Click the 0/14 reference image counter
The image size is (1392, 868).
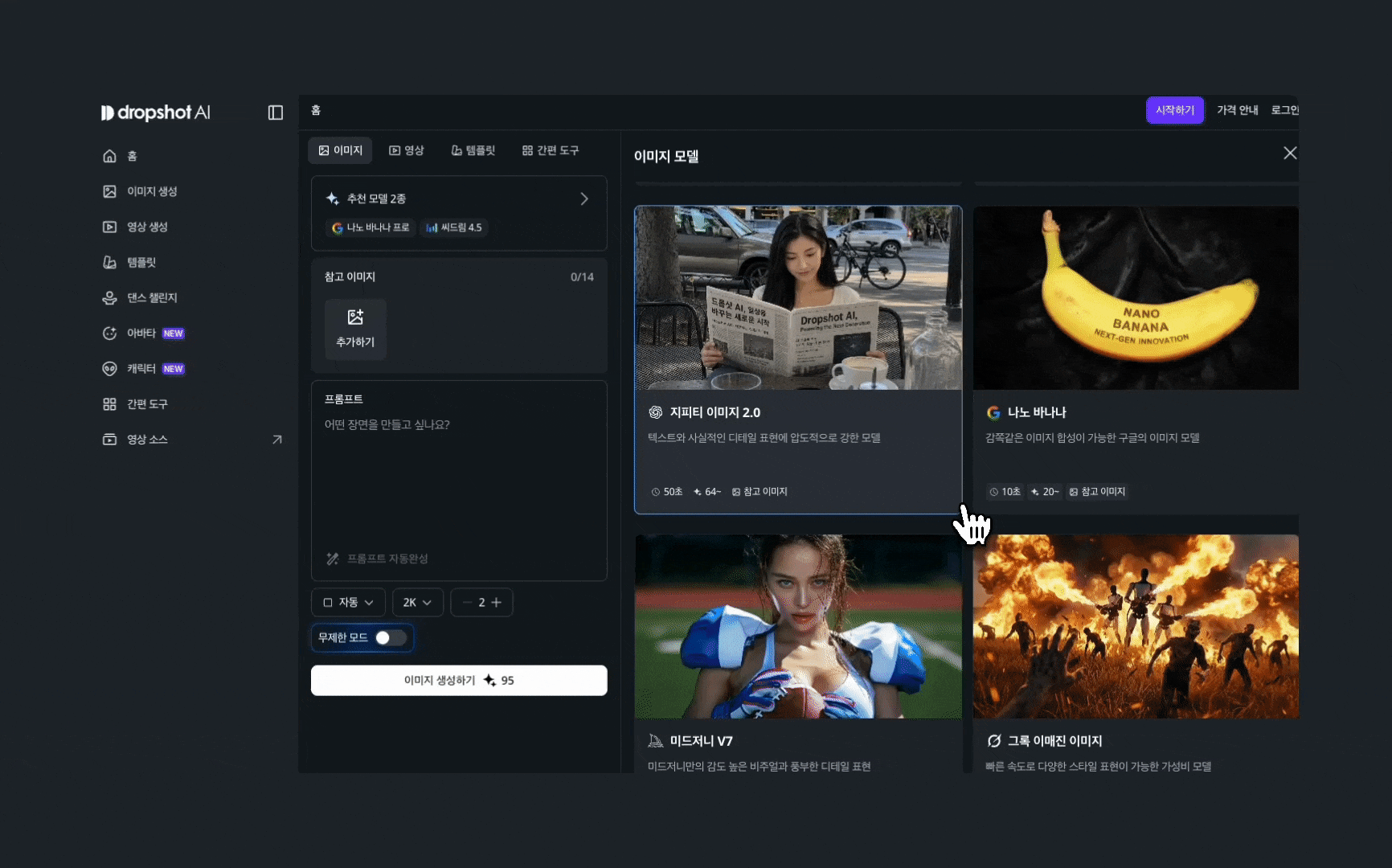(582, 276)
